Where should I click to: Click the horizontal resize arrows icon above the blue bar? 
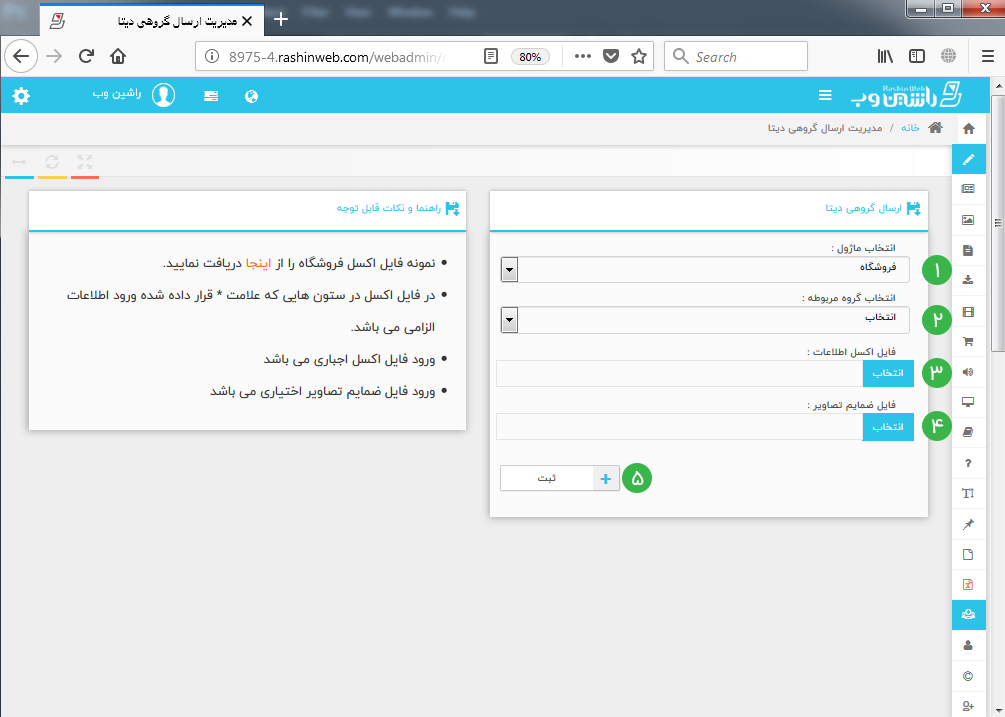(19, 162)
